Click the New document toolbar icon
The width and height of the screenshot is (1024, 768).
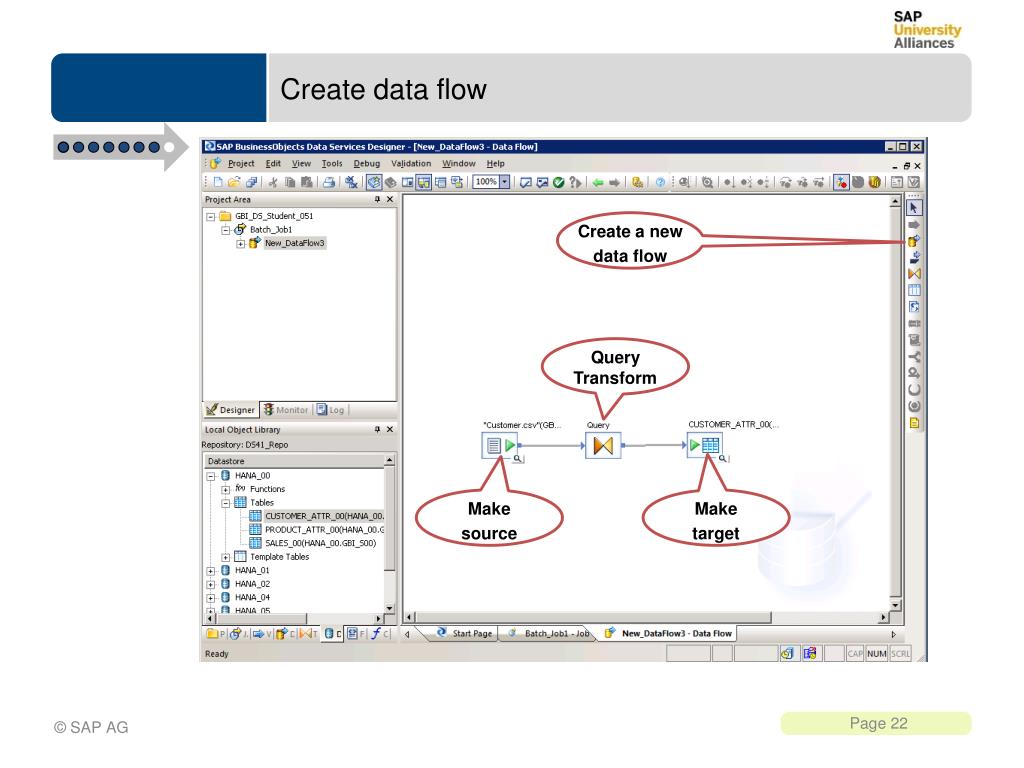point(218,182)
